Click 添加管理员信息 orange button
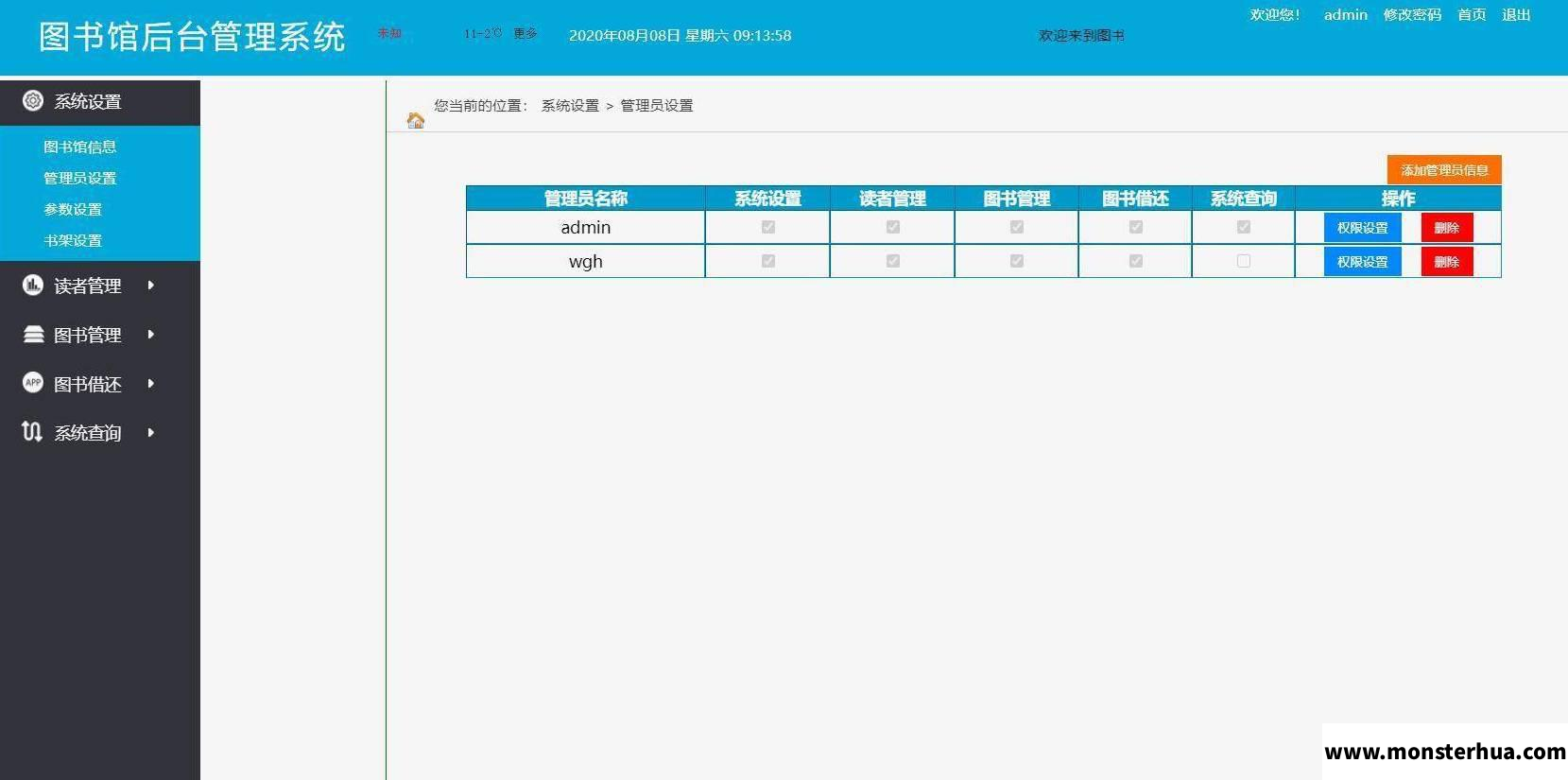Screen dimensions: 1568x780 pos(1444,170)
